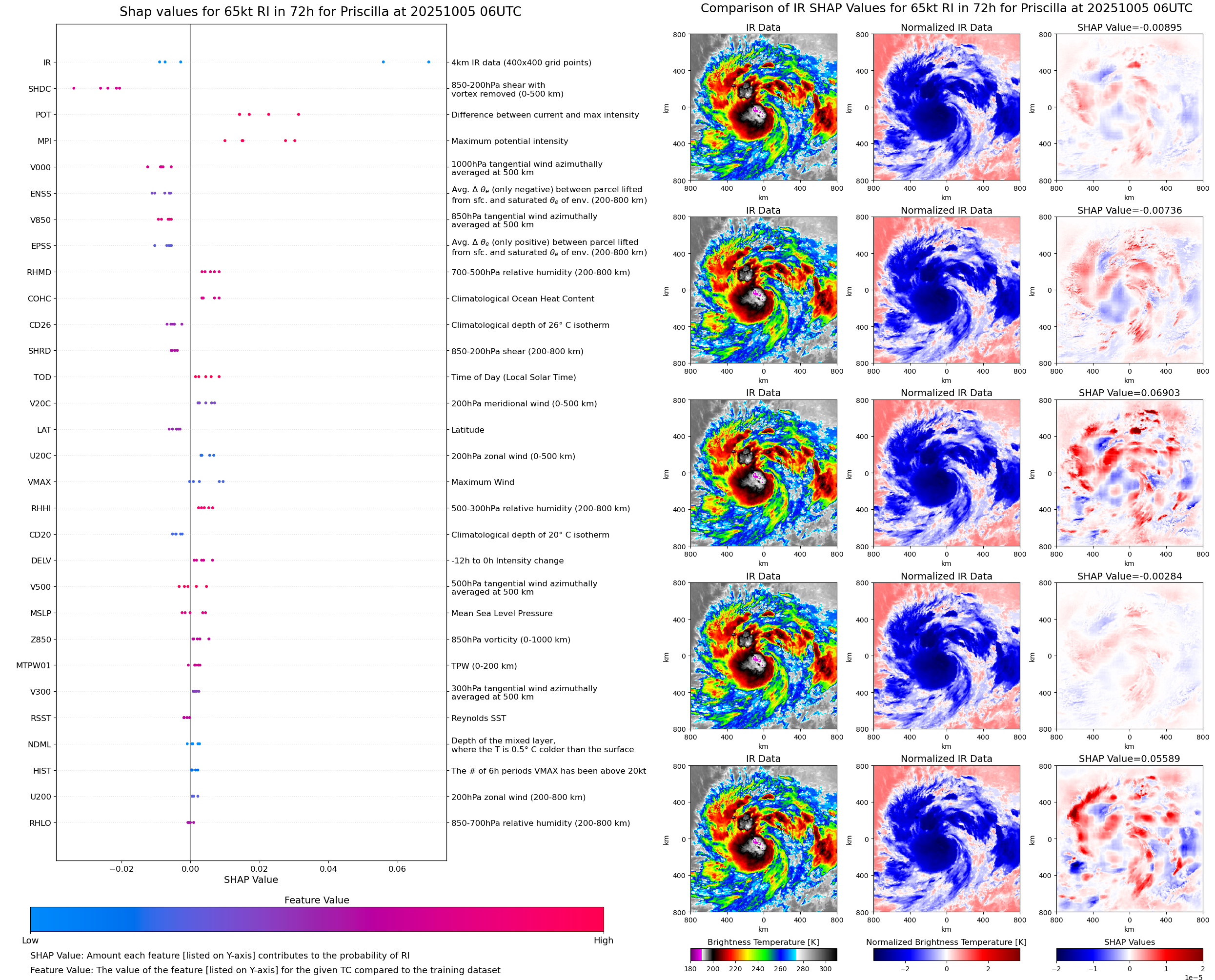Click the 'Reynolds SST' description text
The image size is (1215, 980).
[x=478, y=718]
